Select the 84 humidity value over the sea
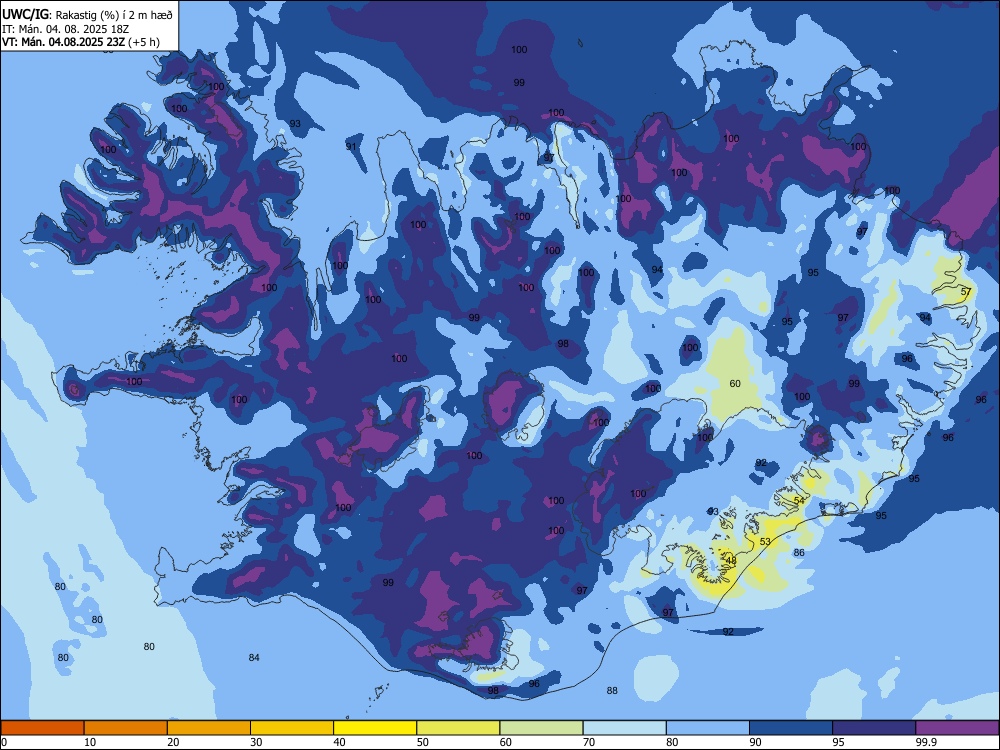Image resolution: width=1000 pixels, height=750 pixels. 254,658
